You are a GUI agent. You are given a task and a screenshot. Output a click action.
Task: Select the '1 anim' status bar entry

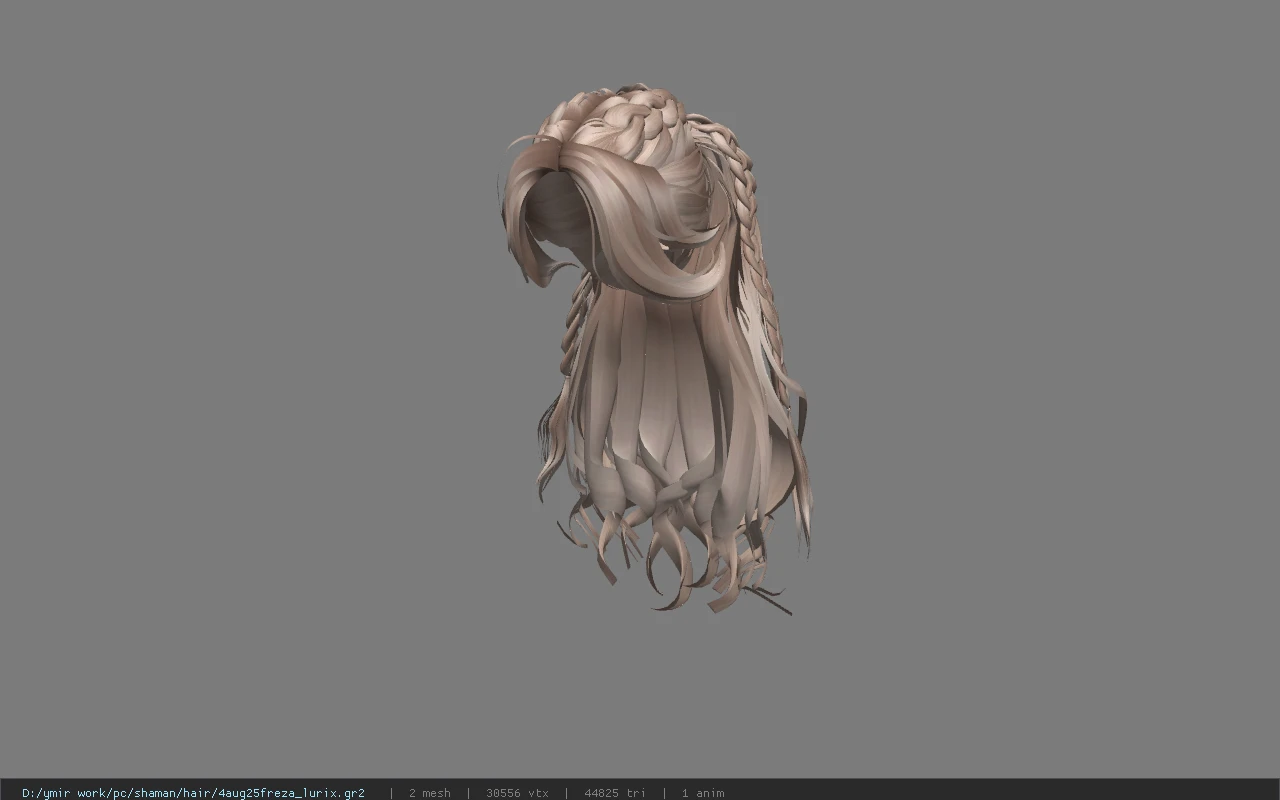[703, 793]
